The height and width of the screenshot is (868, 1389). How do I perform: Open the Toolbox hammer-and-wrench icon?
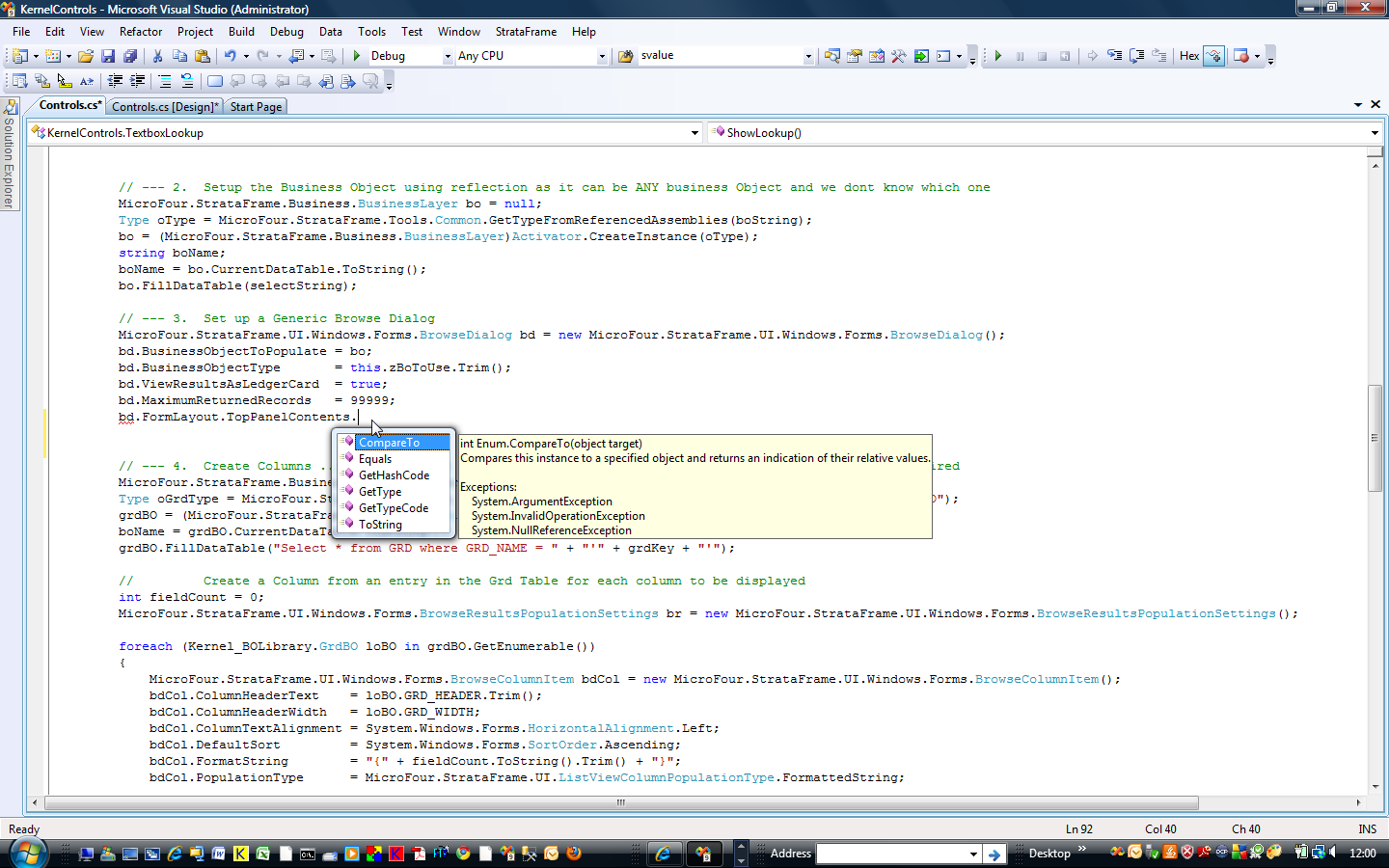coord(898,56)
